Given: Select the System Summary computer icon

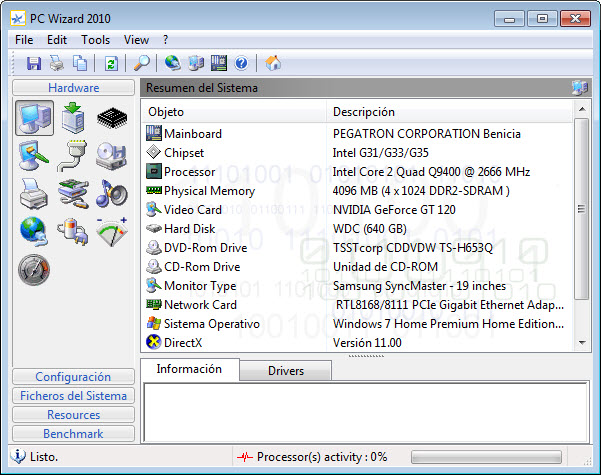Looking at the screenshot, I should [x=34, y=118].
